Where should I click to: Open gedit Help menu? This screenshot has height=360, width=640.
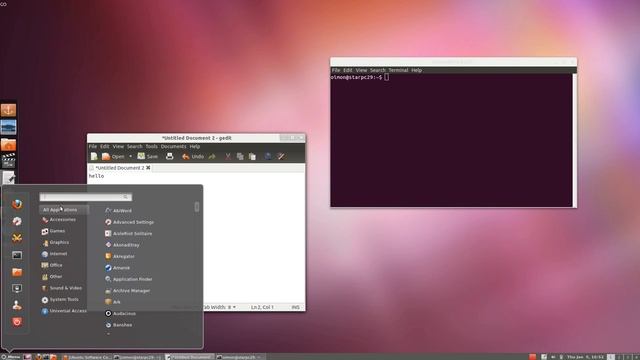click(195, 146)
